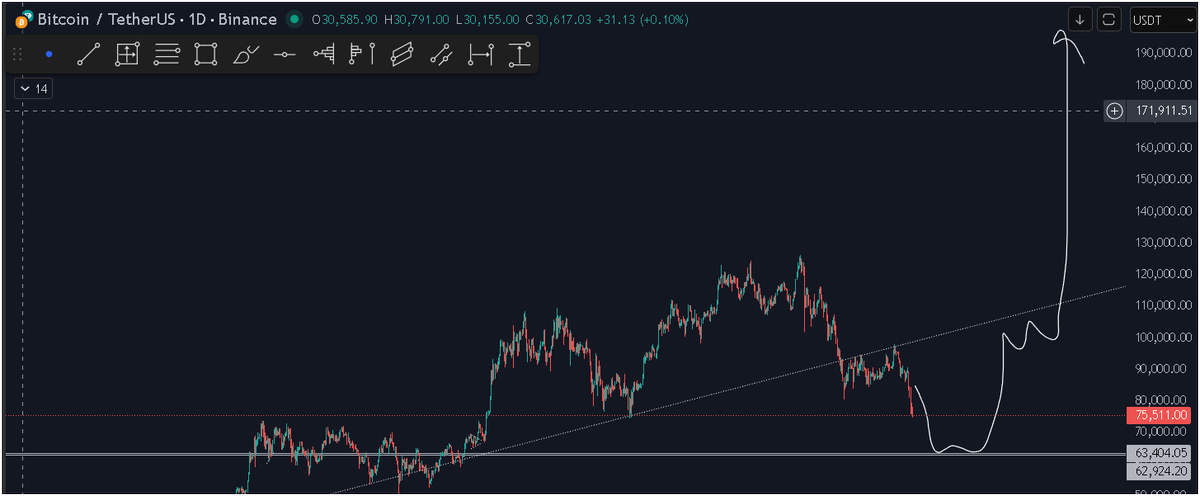Select the trend line drawing tool
The width and height of the screenshot is (1200, 496).
(88, 55)
